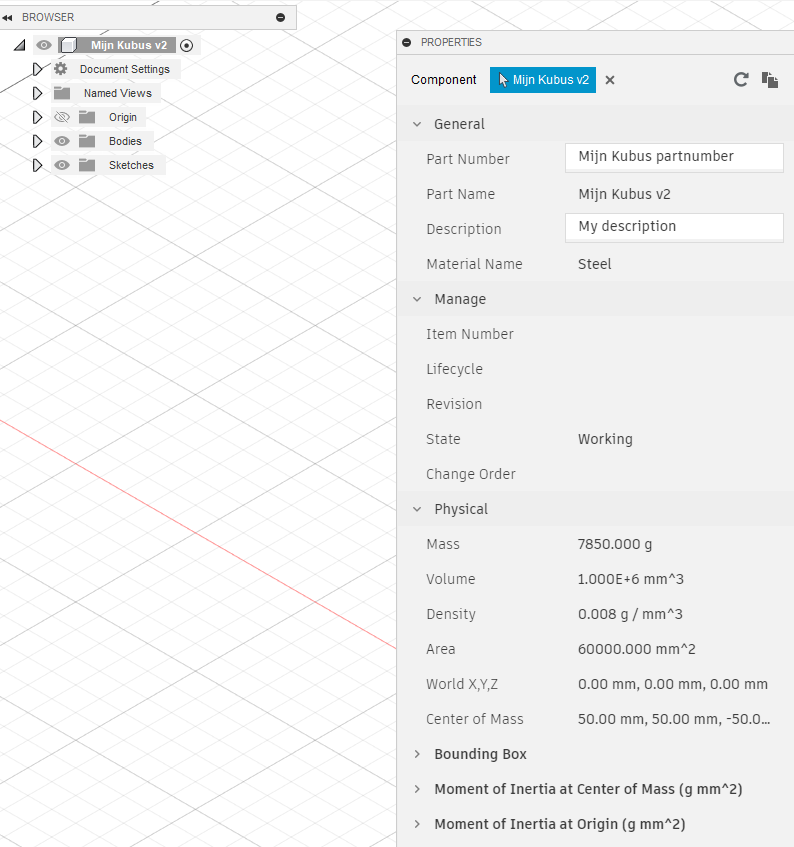Click the Mass value 7850.000 g
The height and width of the screenshot is (847, 794).
coord(615,544)
